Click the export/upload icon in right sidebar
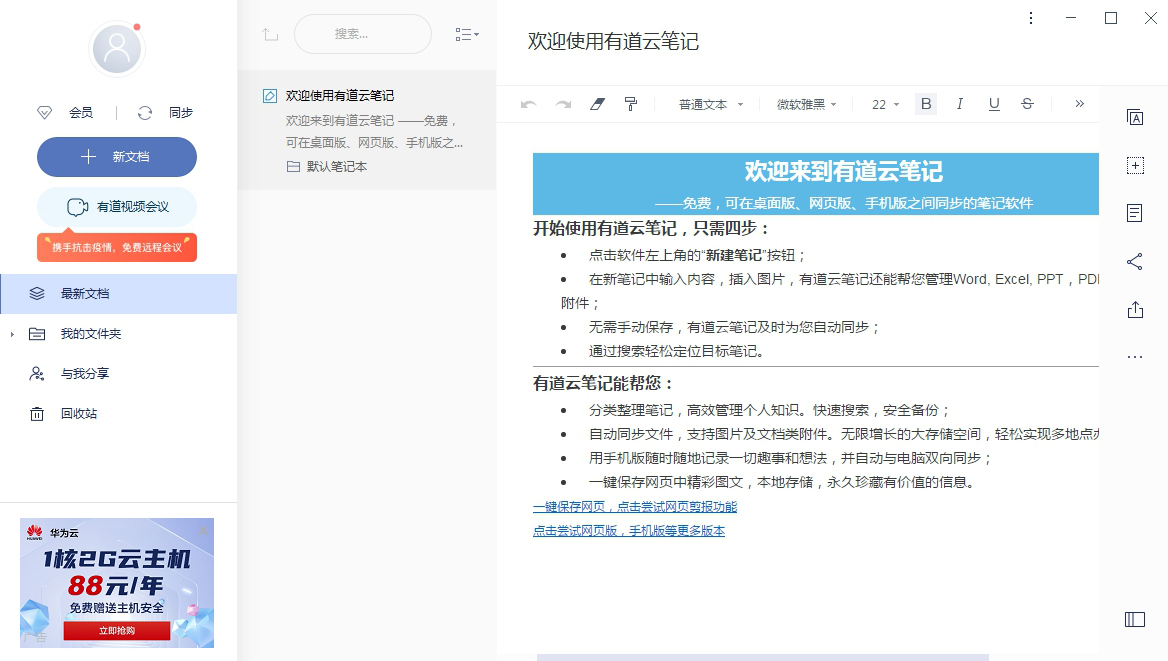 pos(1135,310)
